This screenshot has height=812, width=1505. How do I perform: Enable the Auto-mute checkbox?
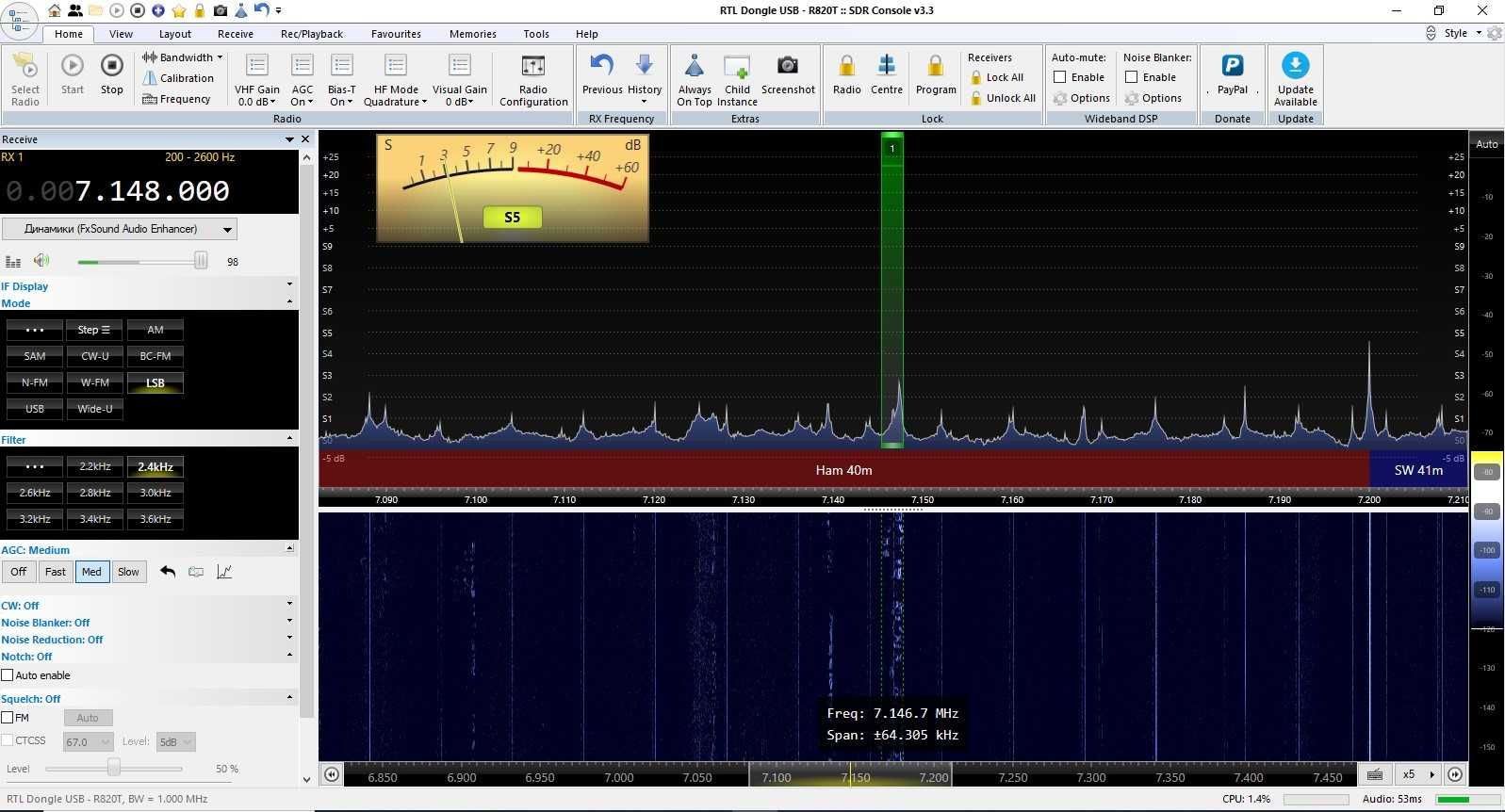1060,77
